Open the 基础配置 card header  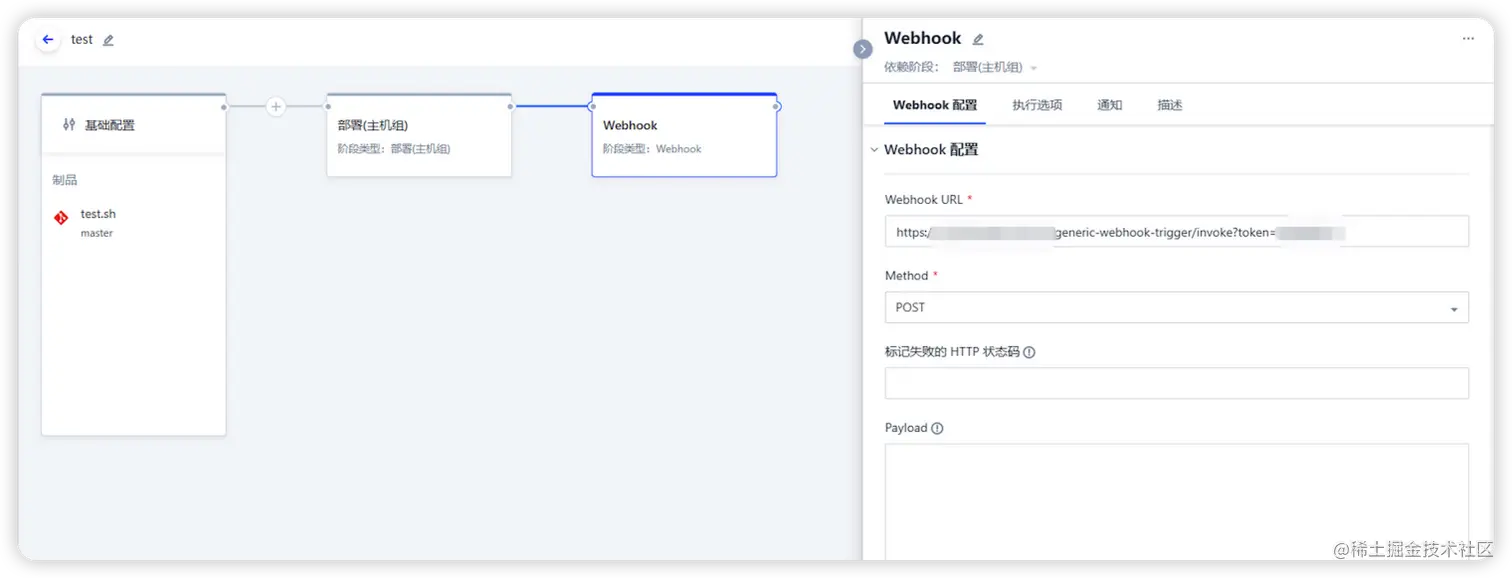tap(134, 125)
